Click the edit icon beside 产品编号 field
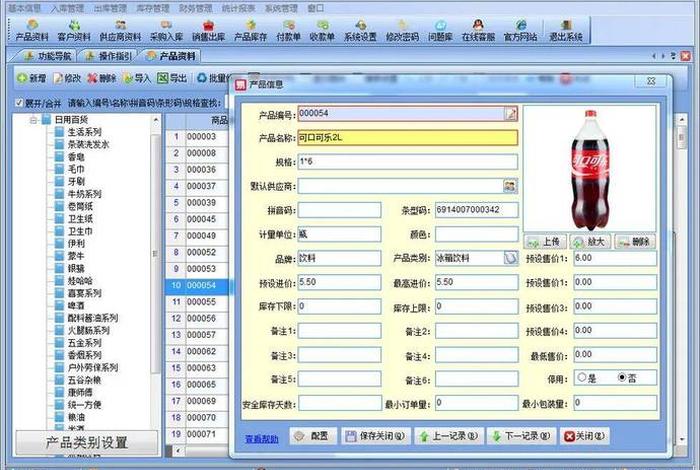The height and width of the screenshot is (470, 700). point(511,113)
